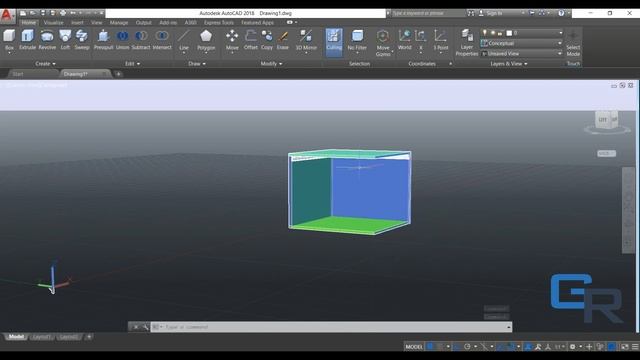Toggle layer 0 lock icon

tap(500, 33)
